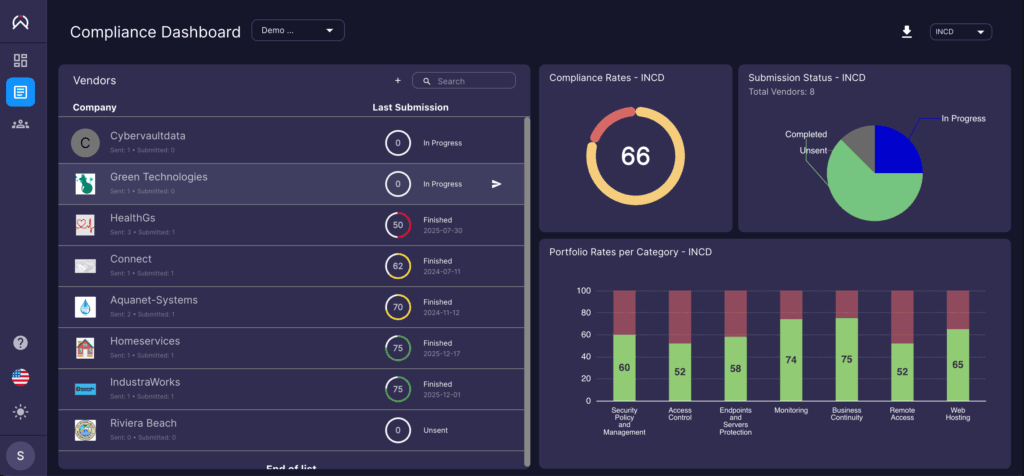
Task: Open the Green Technologies vendor name
Action: tap(159, 177)
